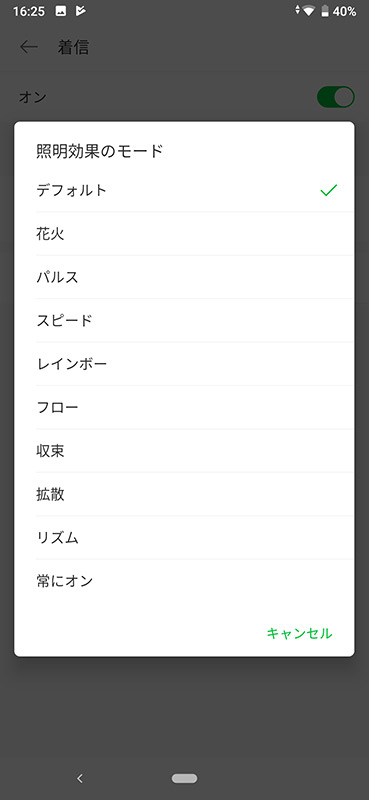The height and width of the screenshot is (800, 369).
Task: Tap the back arrow beside 着信
Action: [x=29, y=47]
